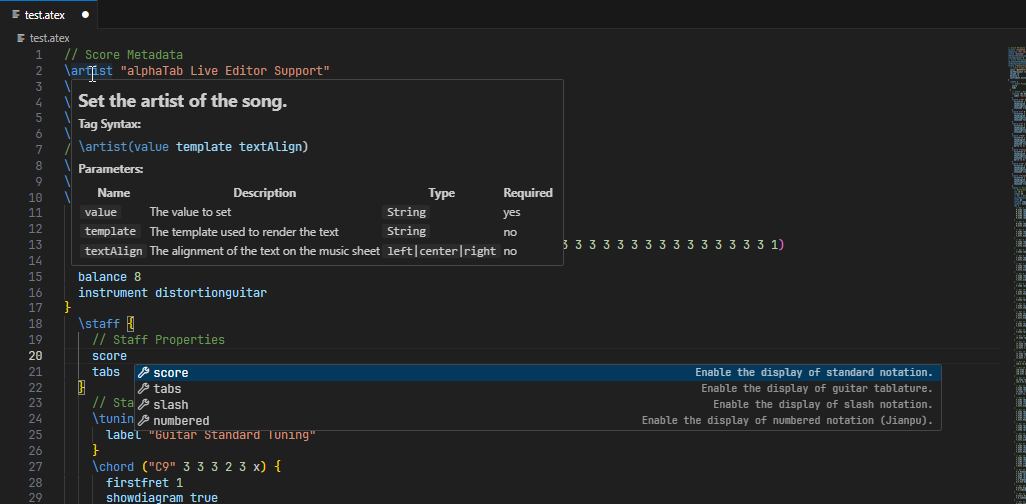Choose the slash autocomplete suggestion
This screenshot has width=1026, height=504.
(171, 405)
